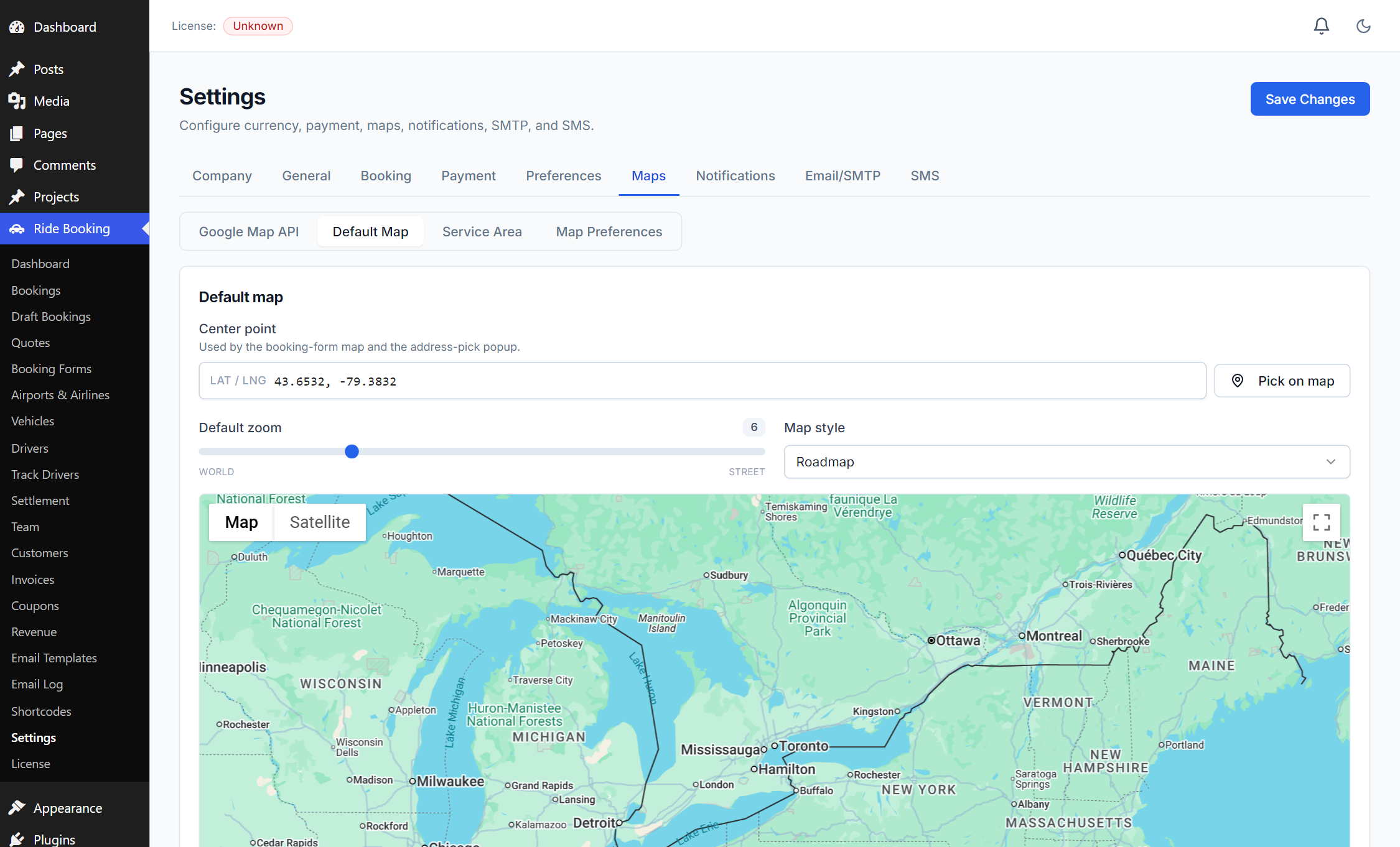The height and width of the screenshot is (847, 1400).
Task: Click the Media icon in the sidebar
Action: click(17, 101)
